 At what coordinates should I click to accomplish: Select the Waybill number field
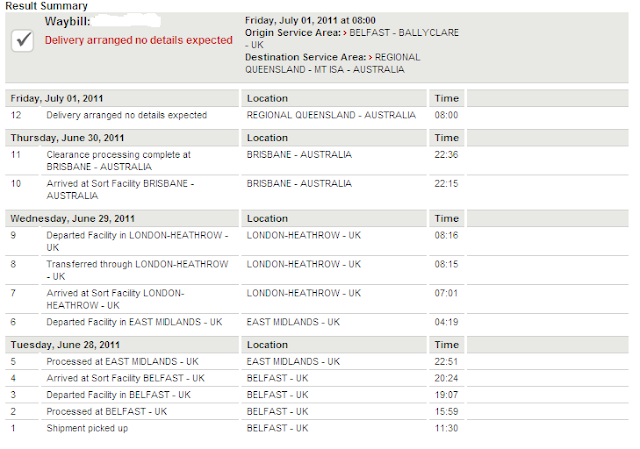tap(126, 21)
